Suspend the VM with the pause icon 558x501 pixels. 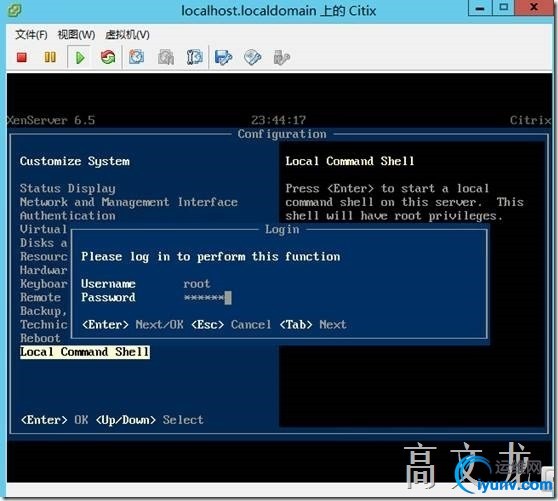(50, 57)
